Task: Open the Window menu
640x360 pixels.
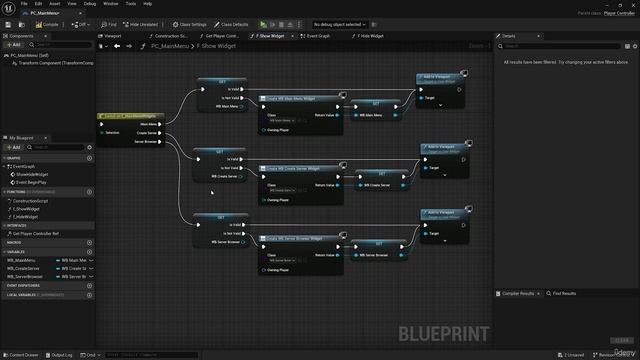Action: pos(111,4)
